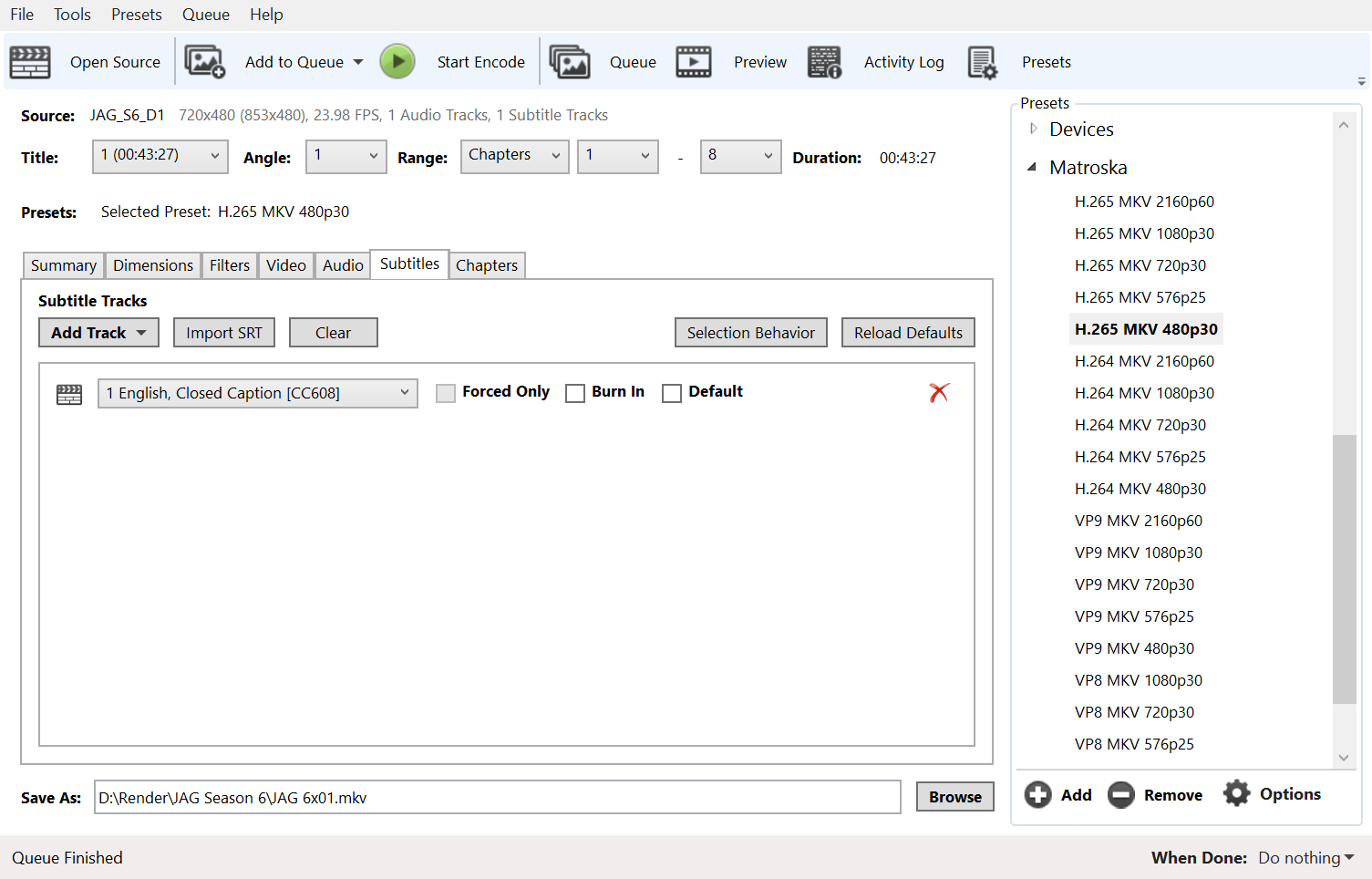Image resolution: width=1372 pixels, height=879 pixels.
Task: Click the Add Track button
Action: pyautogui.click(x=98, y=333)
